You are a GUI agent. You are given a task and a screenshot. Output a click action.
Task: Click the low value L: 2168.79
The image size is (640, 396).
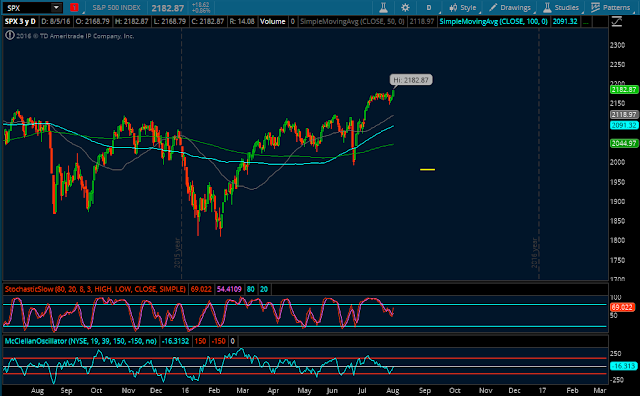169,21
